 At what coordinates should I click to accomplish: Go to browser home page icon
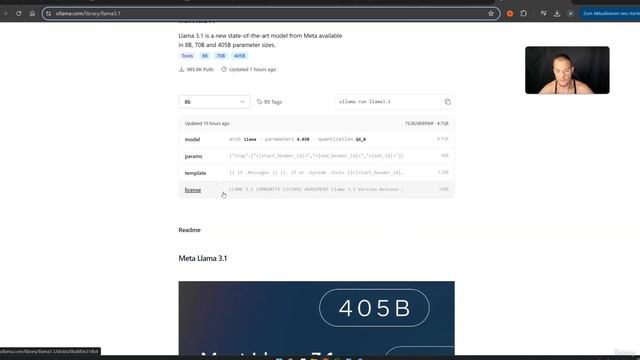coord(32,13)
